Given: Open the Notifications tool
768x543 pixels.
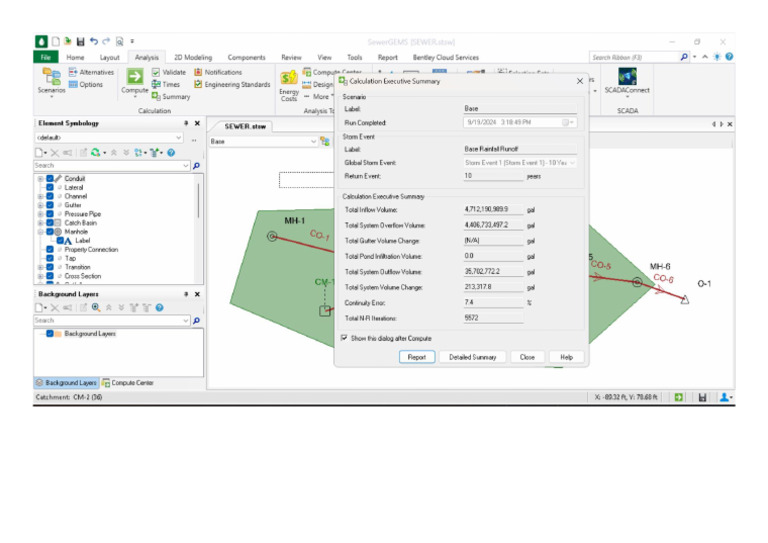Looking at the screenshot, I should pos(218,72).
